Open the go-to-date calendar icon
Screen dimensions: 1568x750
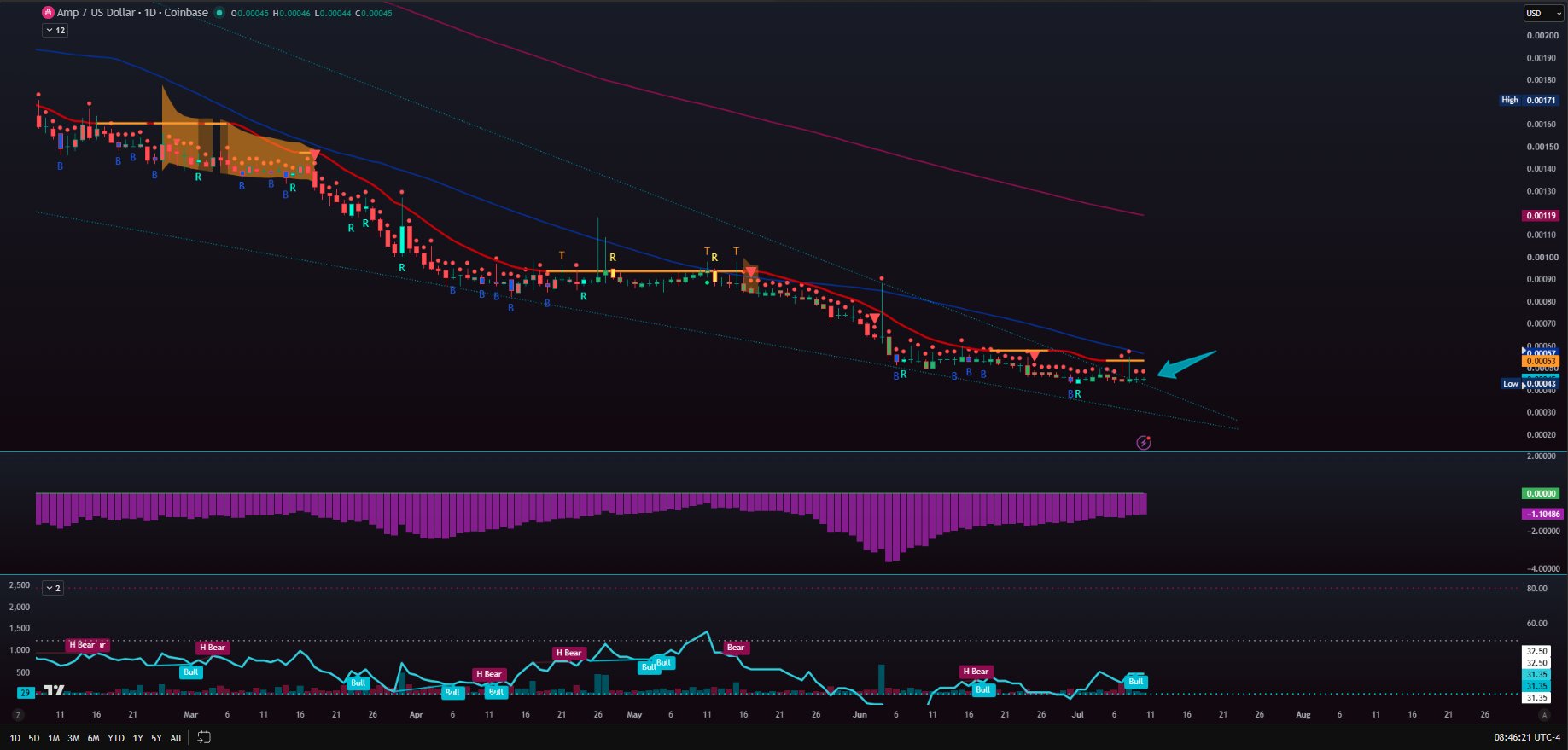pyautogui.click(x=204, y=737)
